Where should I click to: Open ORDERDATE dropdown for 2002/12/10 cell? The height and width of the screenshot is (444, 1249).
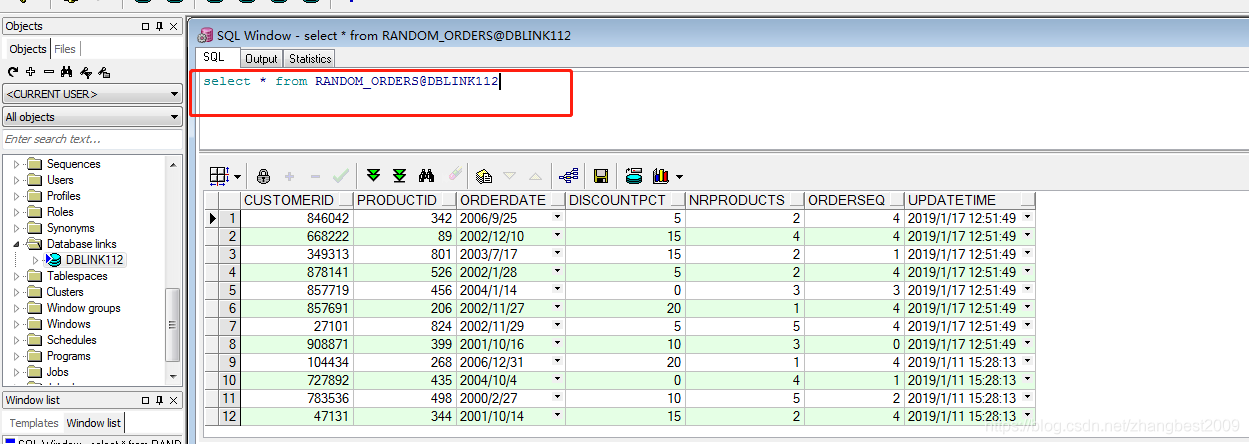point(557,236)
